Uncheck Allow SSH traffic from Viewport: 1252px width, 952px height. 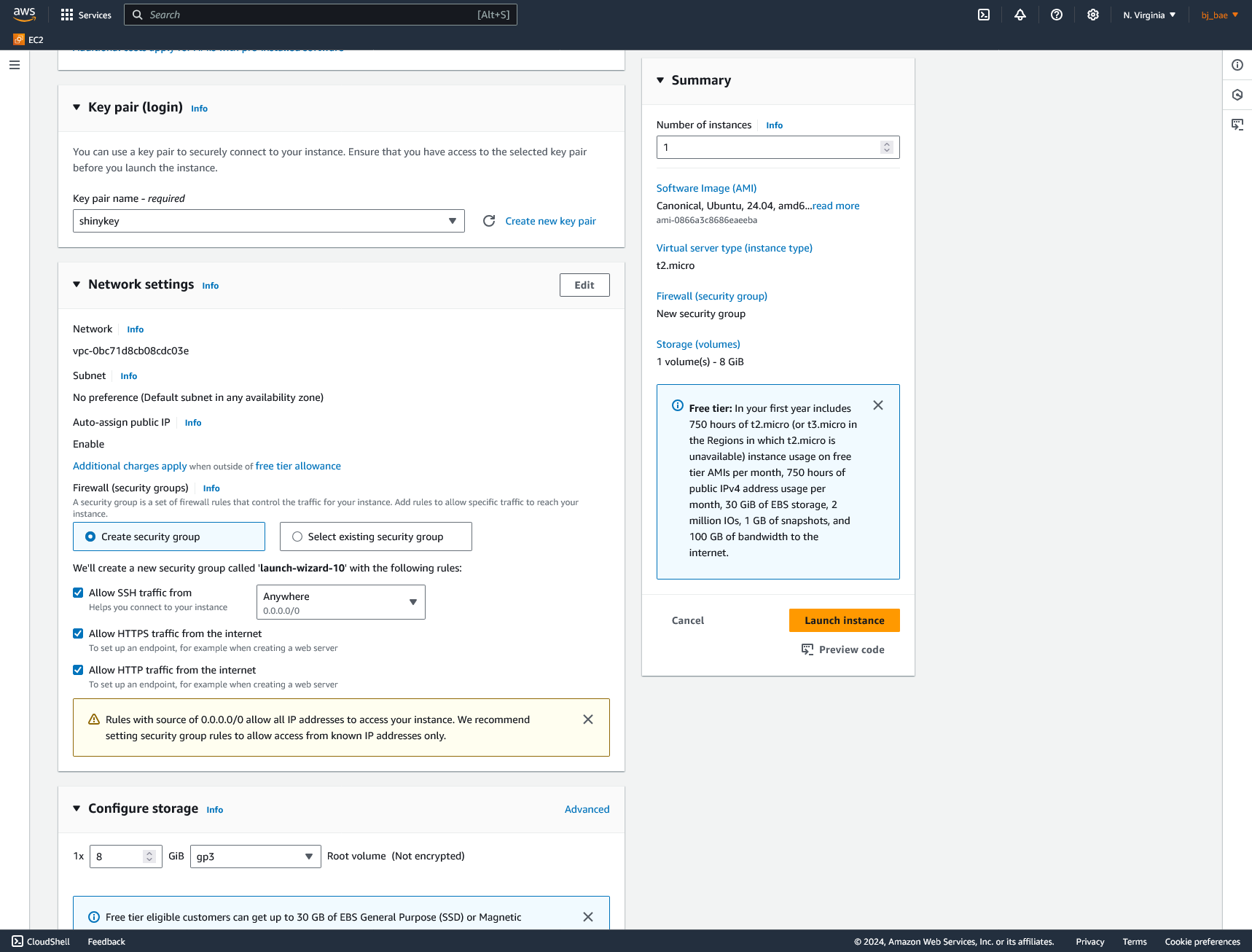(x=78, y=593)
